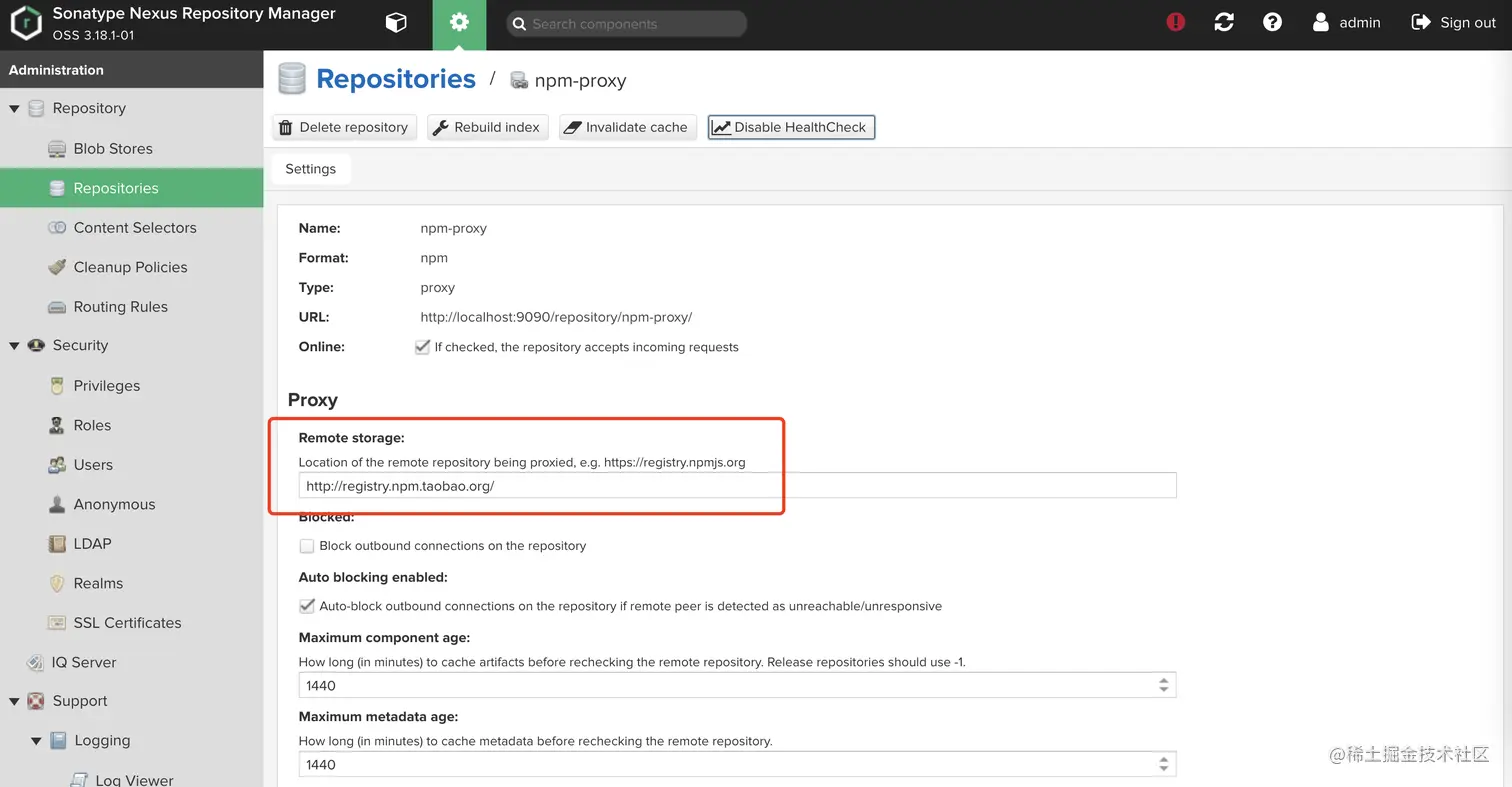The image size is (1512, 787).
Task: Click the IQ Server icon
Action: click(x=36, y=662)
